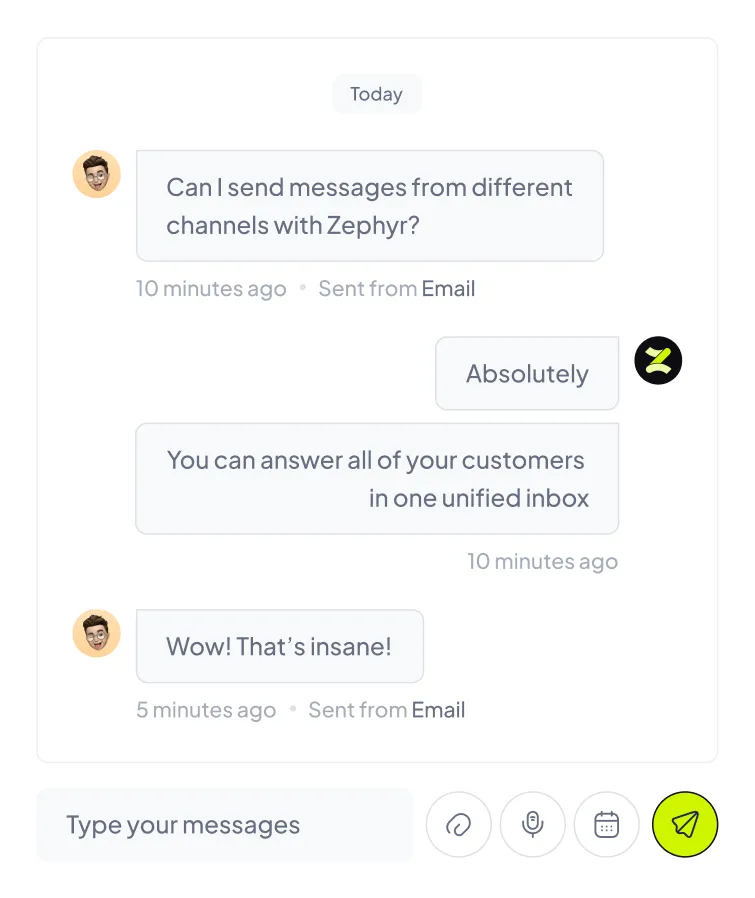Click the "5 minutes ago" timestamp

pyautogui.click(x=206, y=710)
